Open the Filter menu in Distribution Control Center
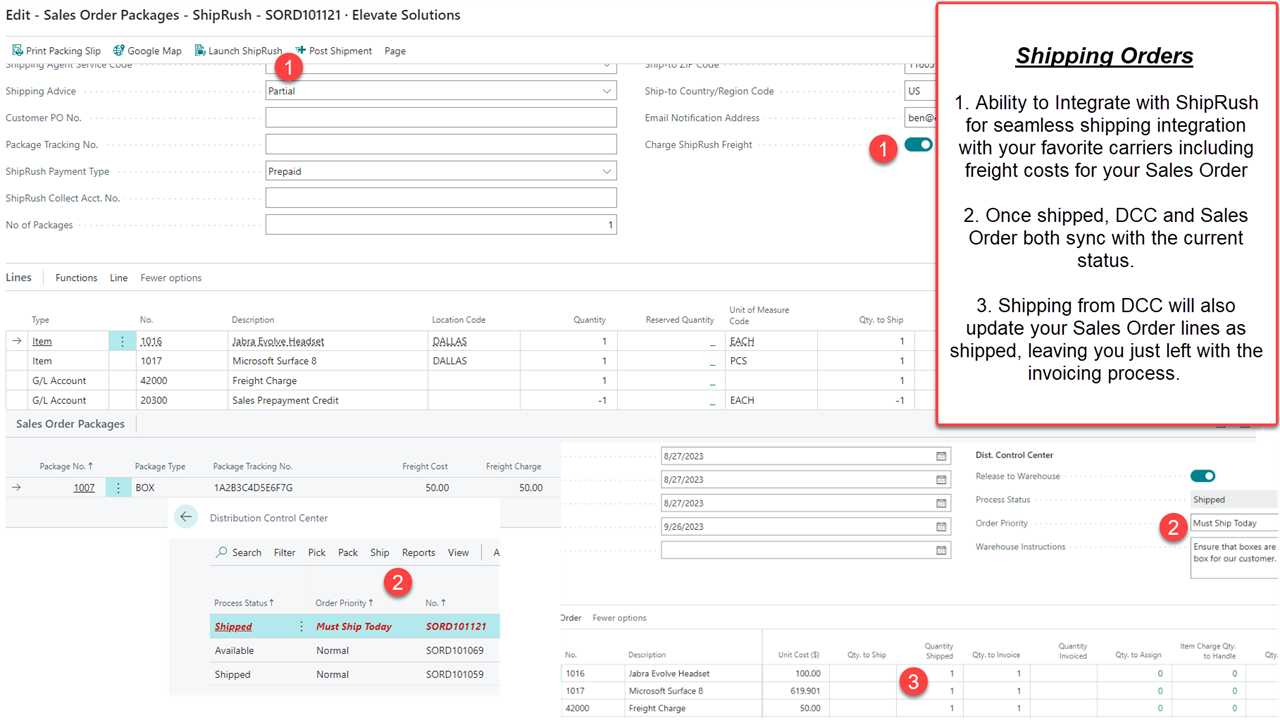This screenshot has width=1280, height=720. pyautogui.click(x=285, y=552)
